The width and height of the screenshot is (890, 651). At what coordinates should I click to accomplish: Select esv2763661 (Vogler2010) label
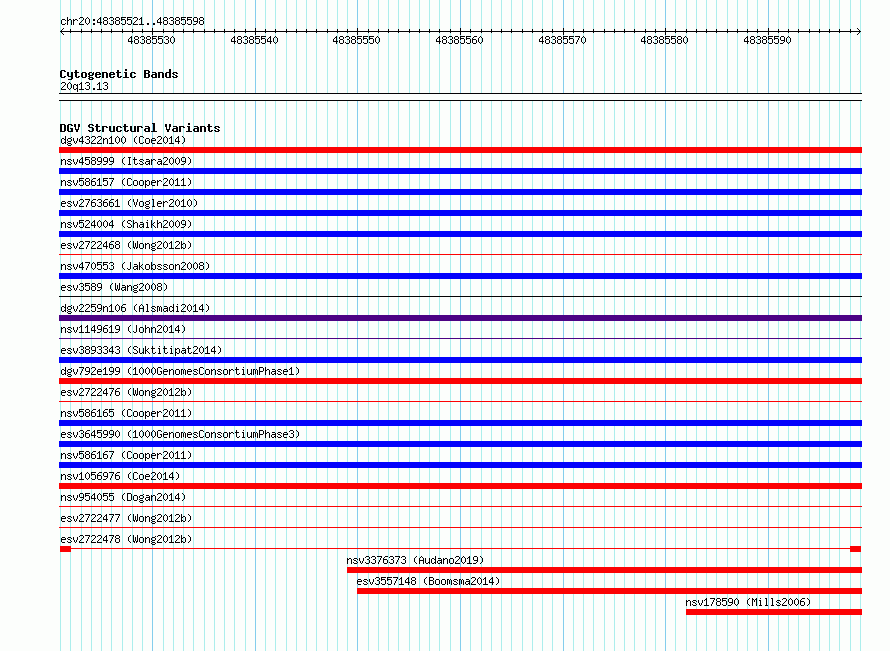tap(129, 203)
